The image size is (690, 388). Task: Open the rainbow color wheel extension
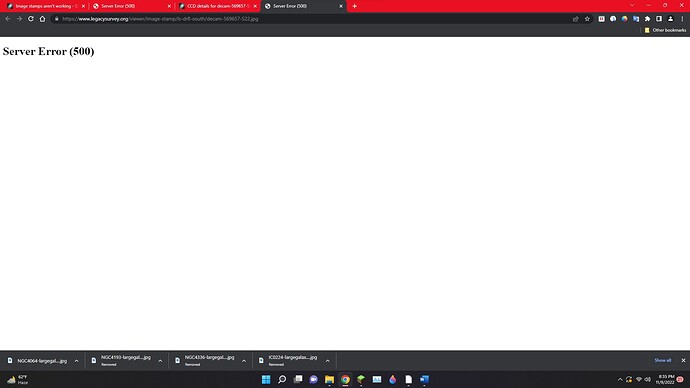tap(624, 19)
